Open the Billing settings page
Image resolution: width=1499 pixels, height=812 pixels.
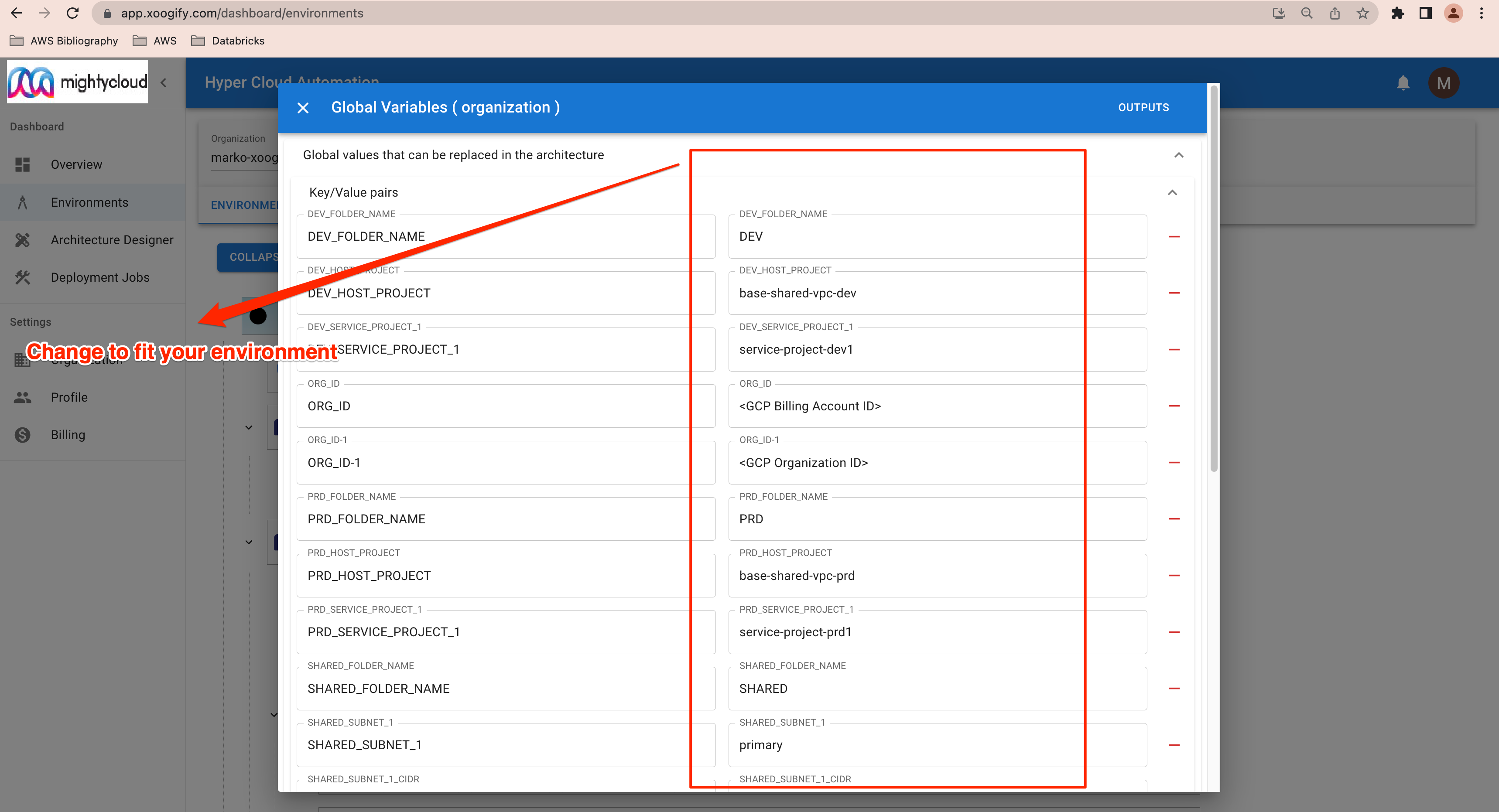(x=68, y=435)
